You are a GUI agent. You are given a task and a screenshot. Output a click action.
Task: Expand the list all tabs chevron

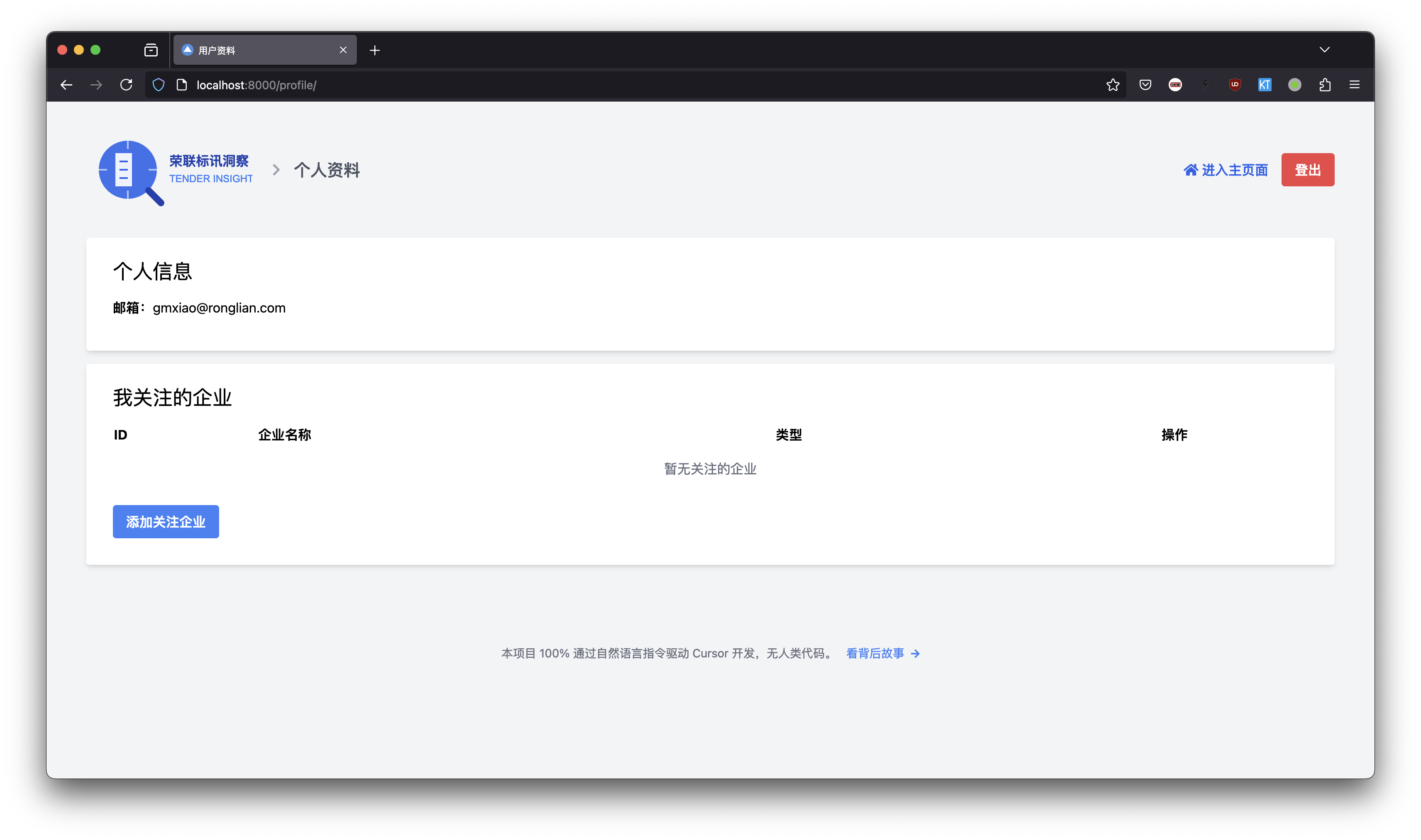tap(1324, 50)
